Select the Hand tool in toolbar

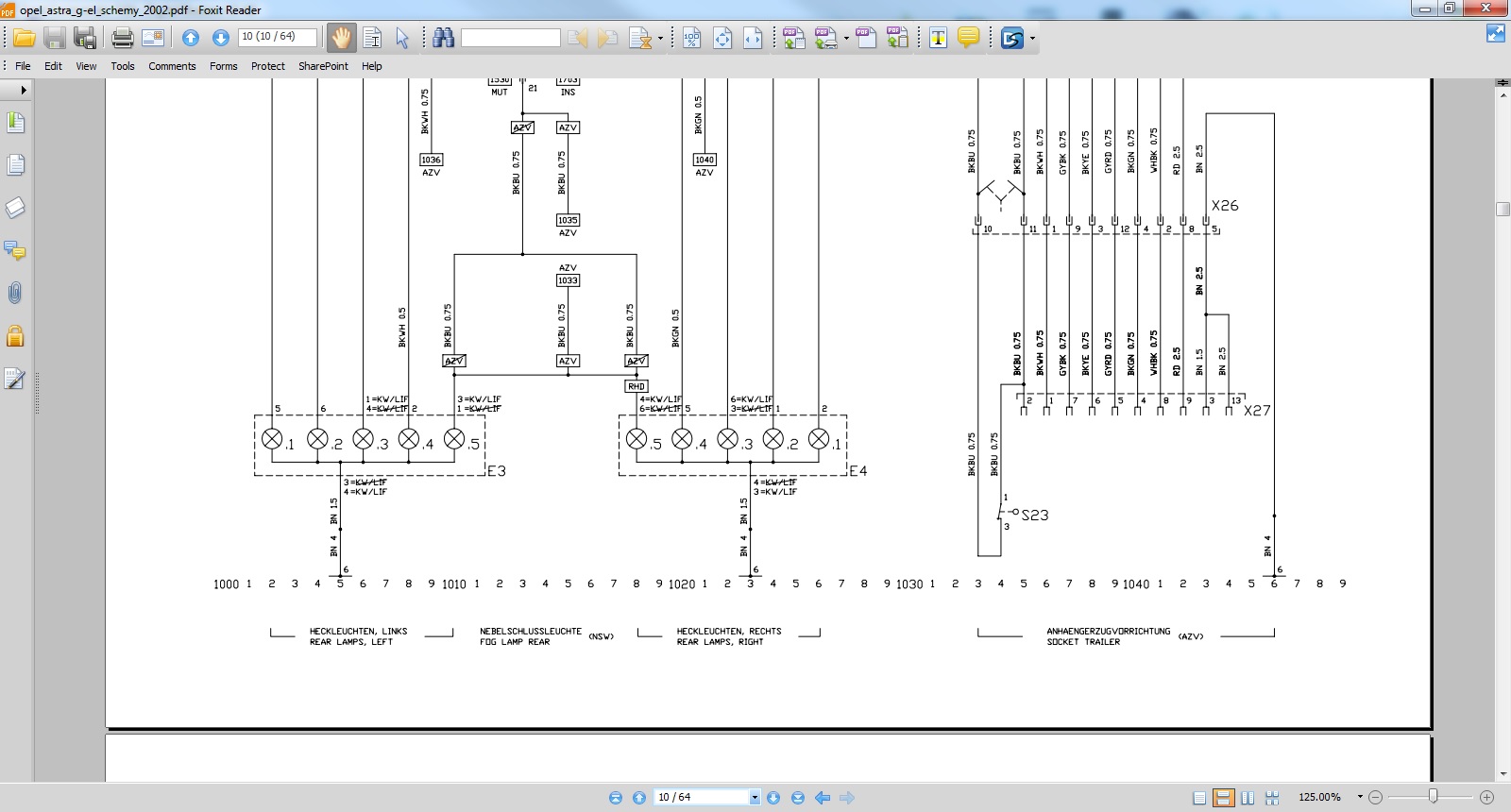click(340, 38)
